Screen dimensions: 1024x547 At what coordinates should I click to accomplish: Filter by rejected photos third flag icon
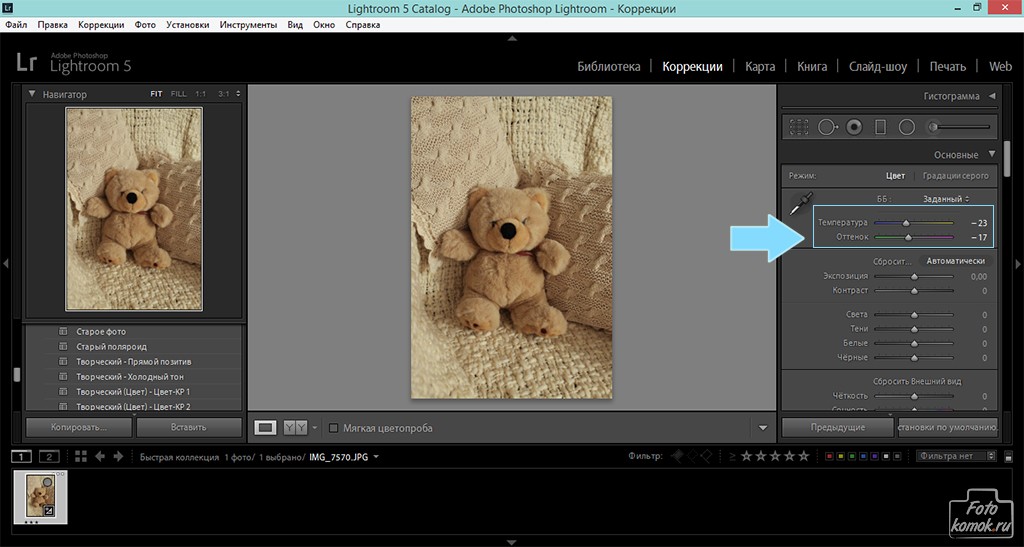coord(706,456)
